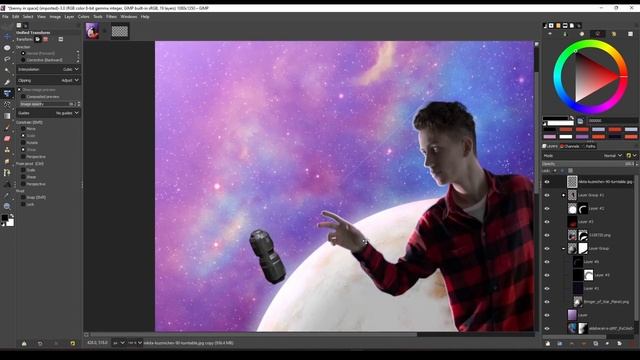Set transform target to Selection icon
This screenshot has width=640, height=360.
point(45,39)
